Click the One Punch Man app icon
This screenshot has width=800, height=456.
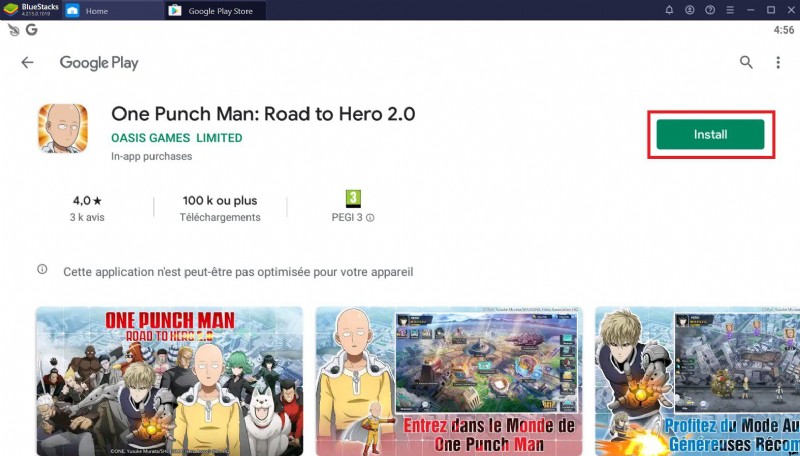tap(63, 130)
